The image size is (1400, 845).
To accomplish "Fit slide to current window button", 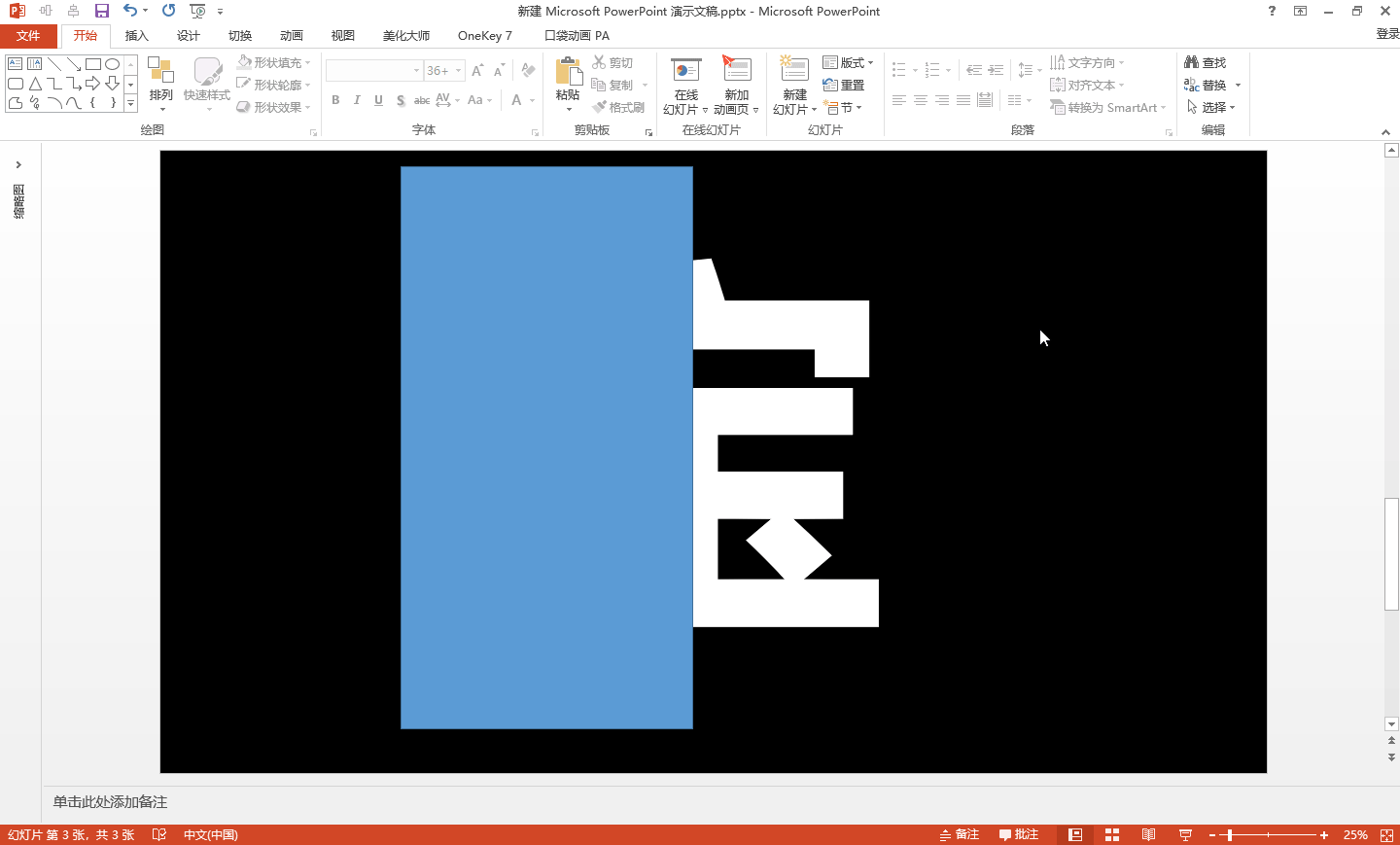I will (x=1386, y=834).
